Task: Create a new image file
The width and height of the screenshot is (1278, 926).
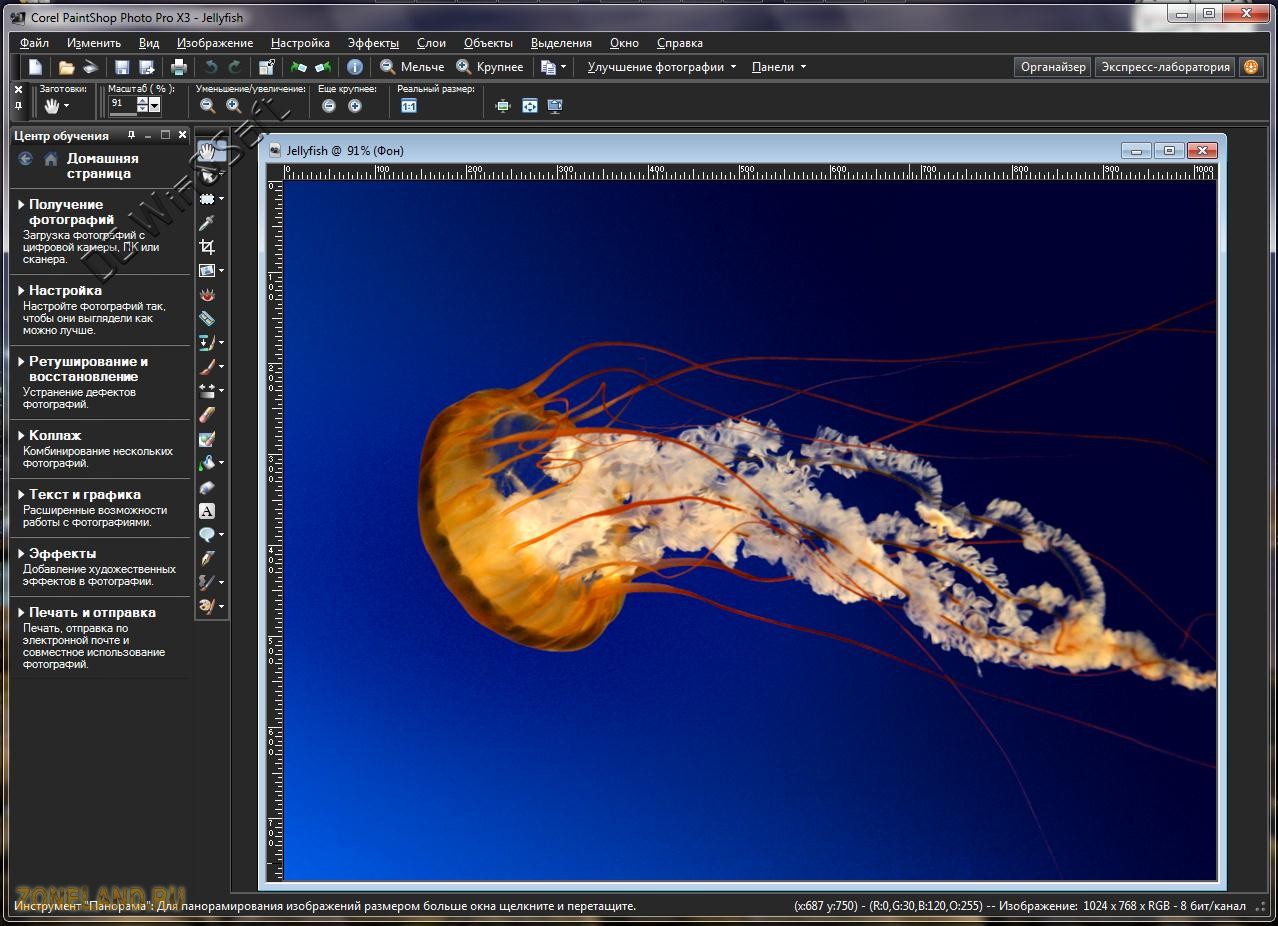Action: tap(35, 67)
